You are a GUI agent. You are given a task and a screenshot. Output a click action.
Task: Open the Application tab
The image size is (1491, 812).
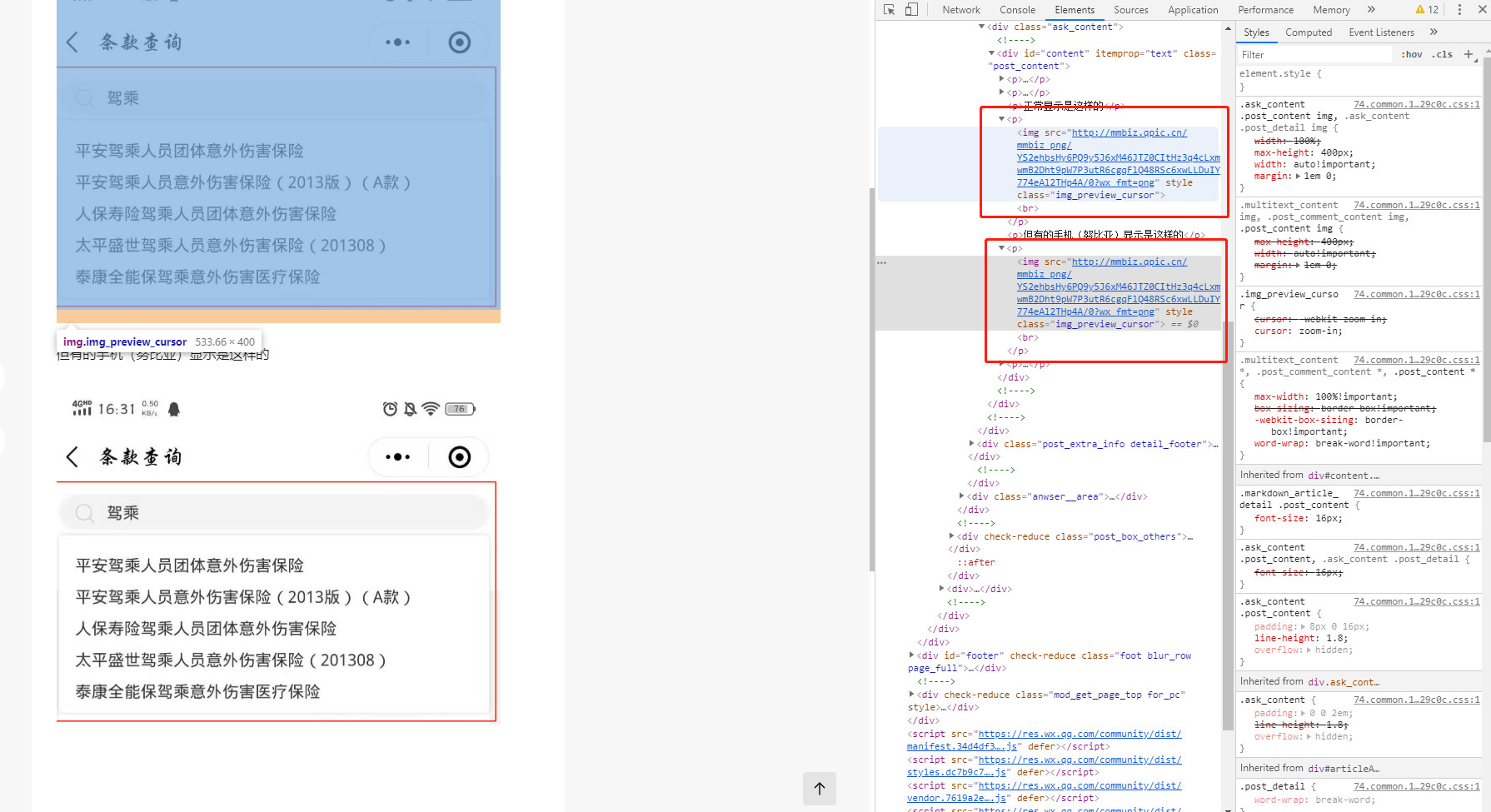pos(1193,10)
